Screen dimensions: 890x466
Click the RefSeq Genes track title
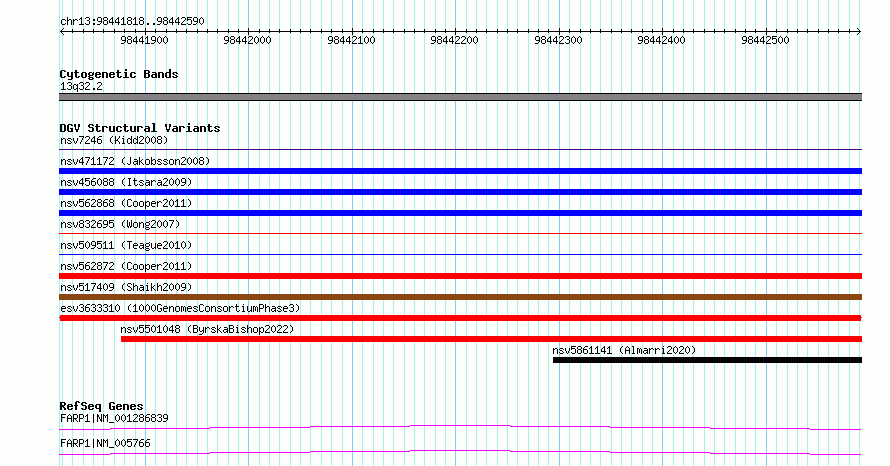click(102, 406)
